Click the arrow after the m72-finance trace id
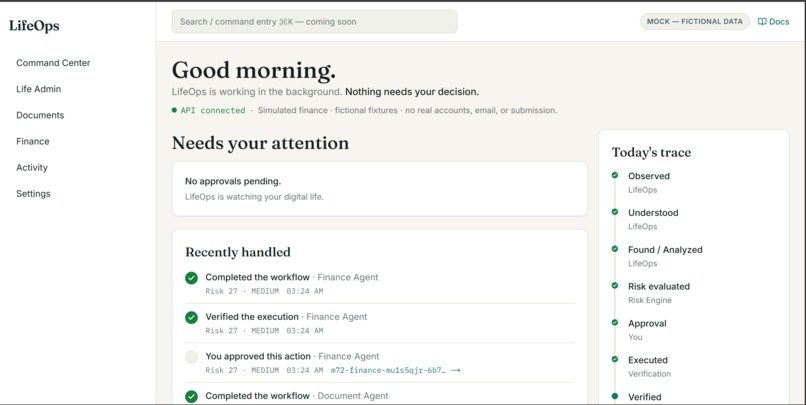Viewport: 806px width, 405px height. [x=455, y=370]
